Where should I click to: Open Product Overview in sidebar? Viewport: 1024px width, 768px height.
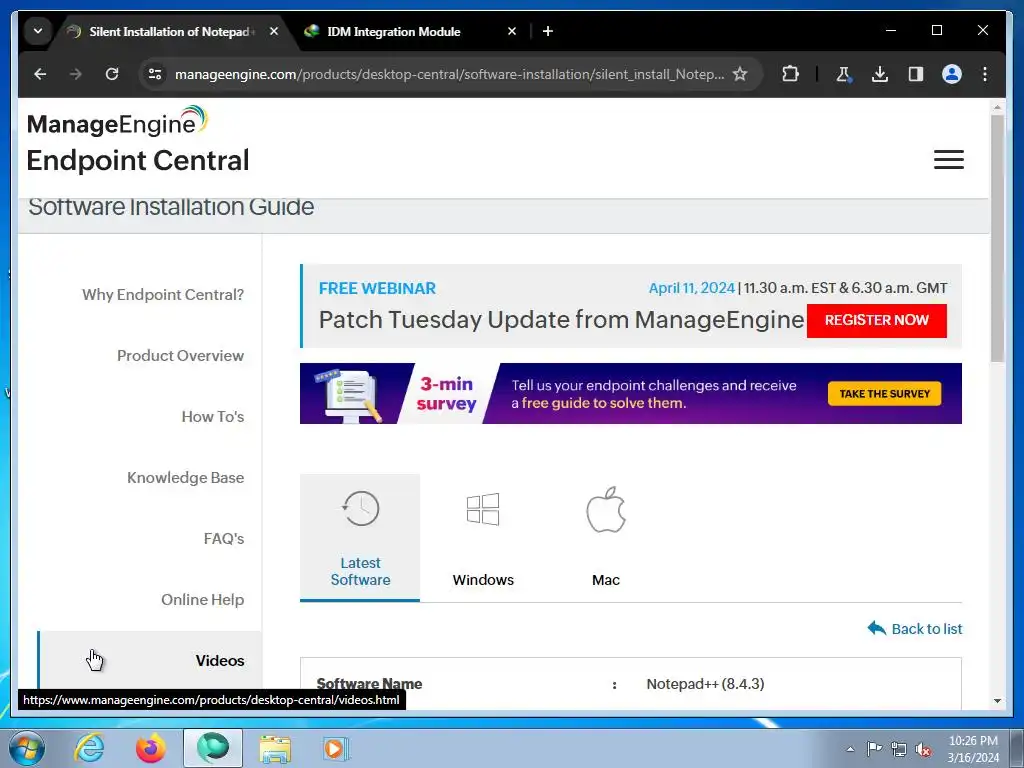(180, 355)
